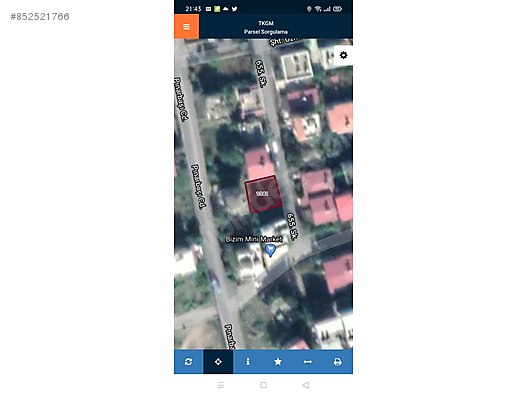Tap the location indicator in status bar

(x=309, y=9)
